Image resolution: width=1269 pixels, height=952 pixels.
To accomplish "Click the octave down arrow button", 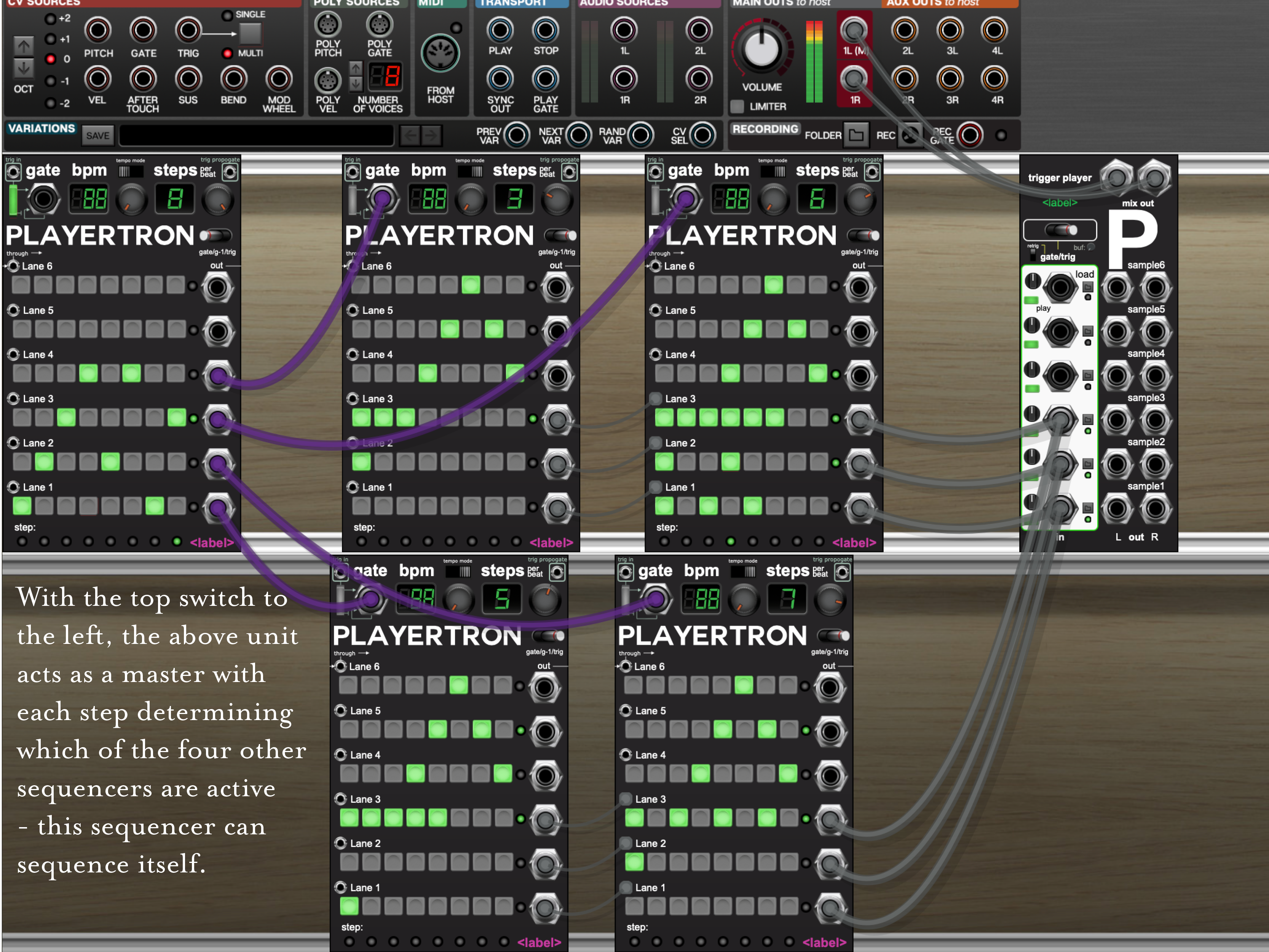I will pyautogui.click(x=24, y=68).
